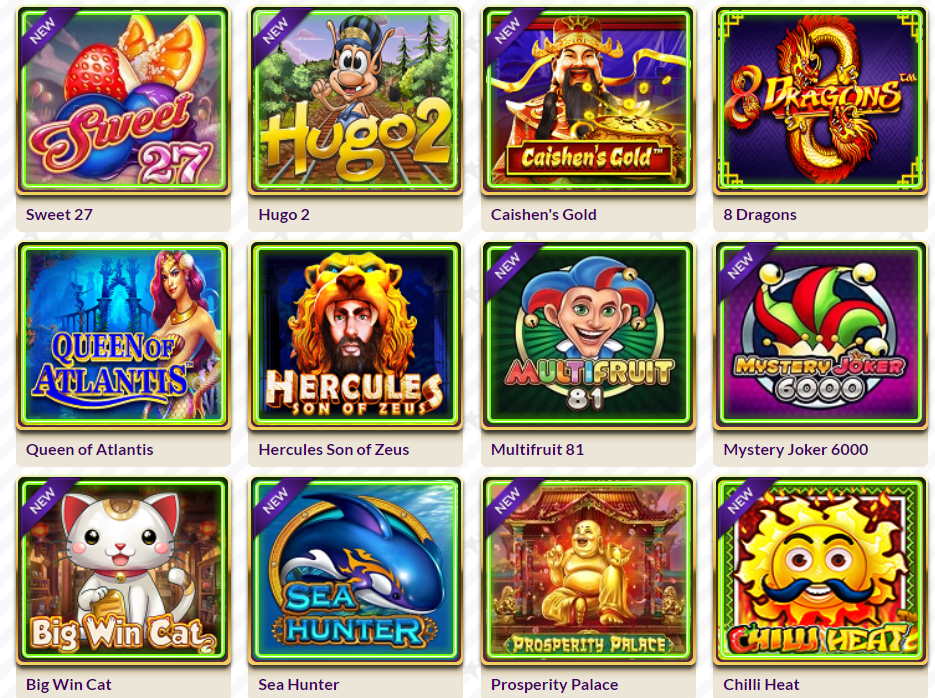This screenshot has height=698, width=935.
Task: Open the 8 Dragons game artwork
Action: point(821,100)
